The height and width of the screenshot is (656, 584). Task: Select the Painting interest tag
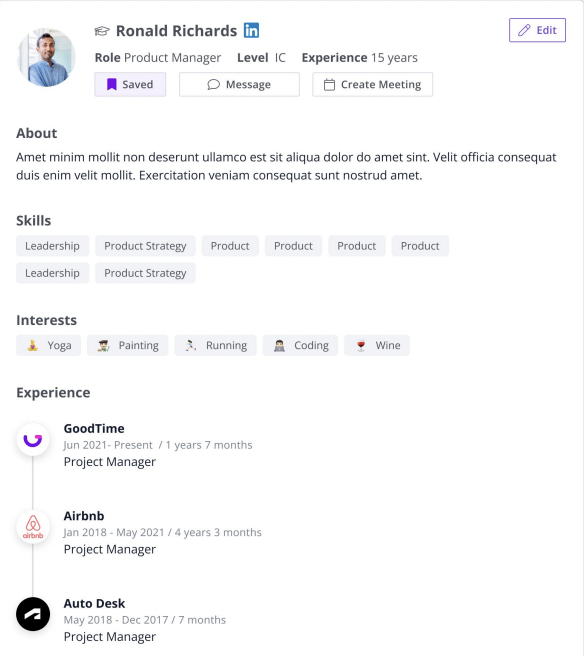(128, 346)
